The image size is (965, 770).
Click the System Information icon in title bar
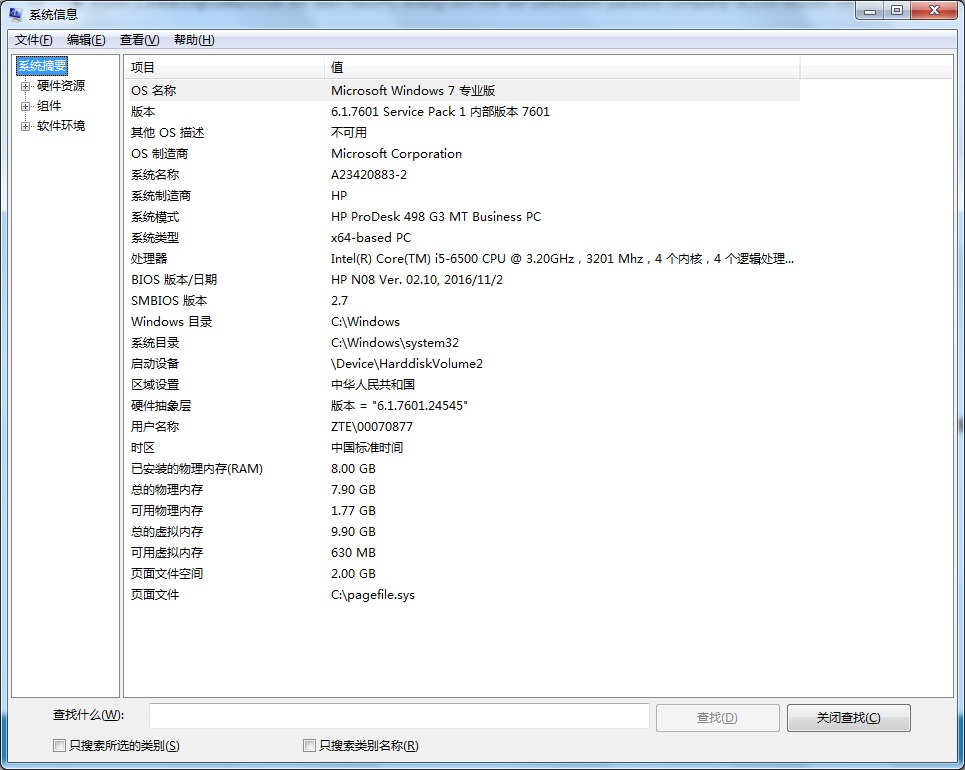[x=14, y=11]
